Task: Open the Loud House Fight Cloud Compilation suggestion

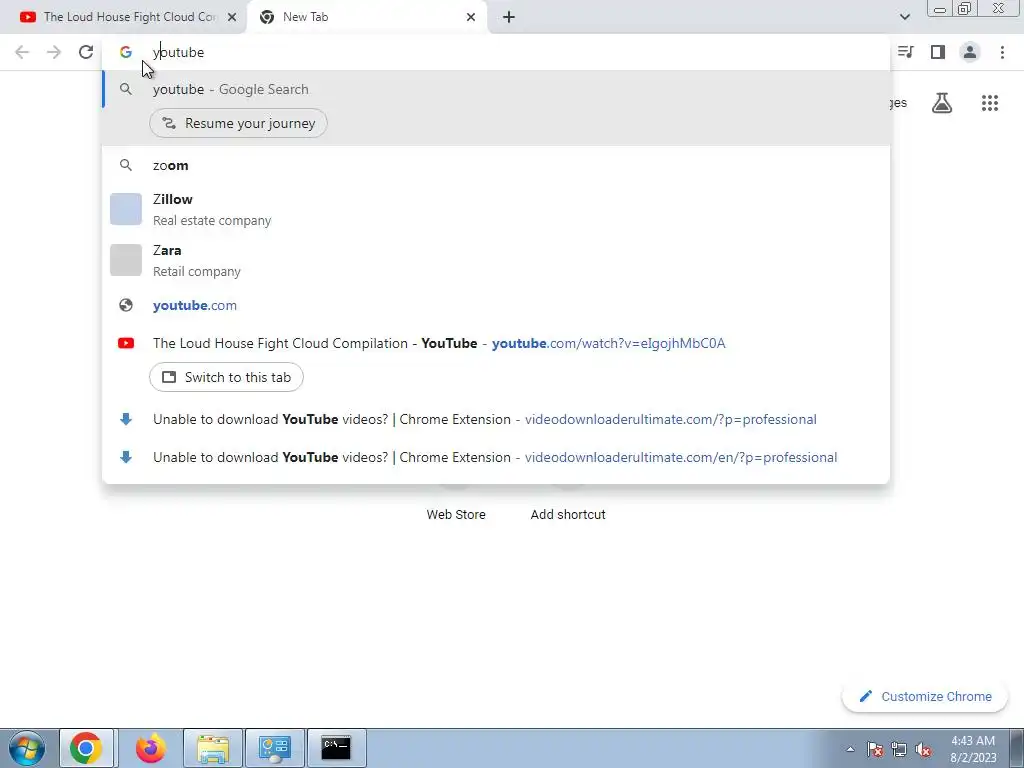Action: coord(496,344)
